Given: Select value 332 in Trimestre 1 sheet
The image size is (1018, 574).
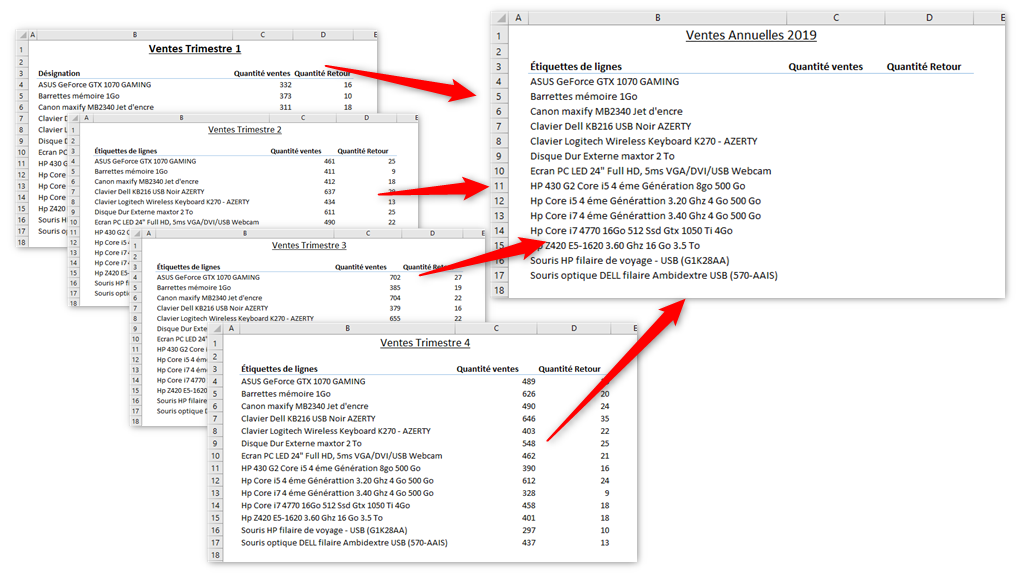Looking at the screenshot, I should tap(286, 84).
